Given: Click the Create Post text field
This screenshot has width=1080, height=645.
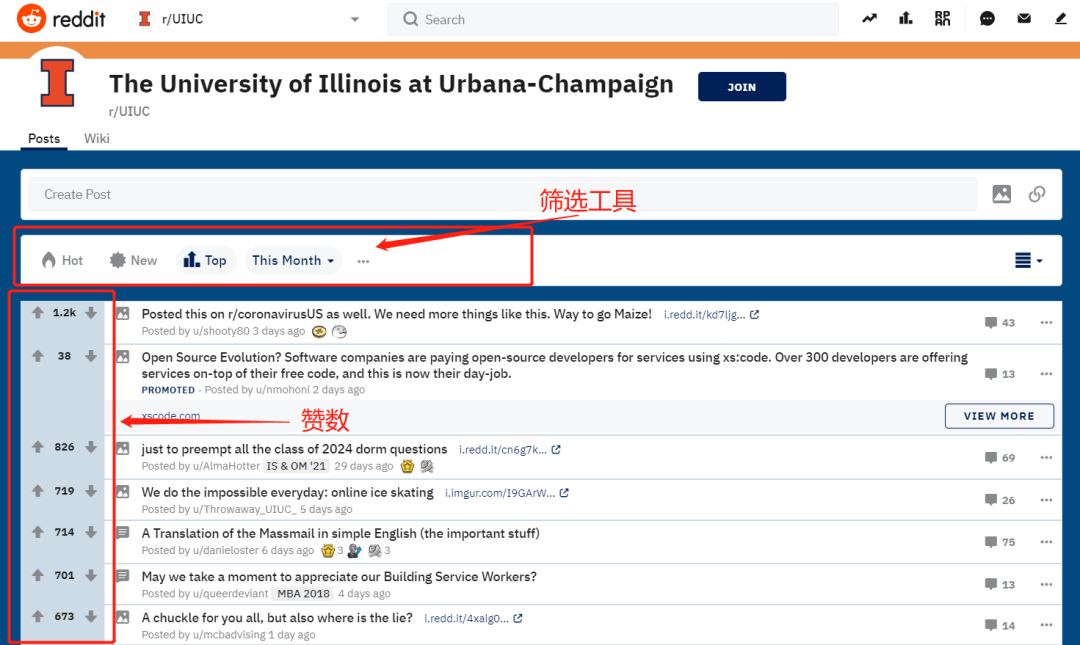Looking at the screenshot, I should (502, 194).
